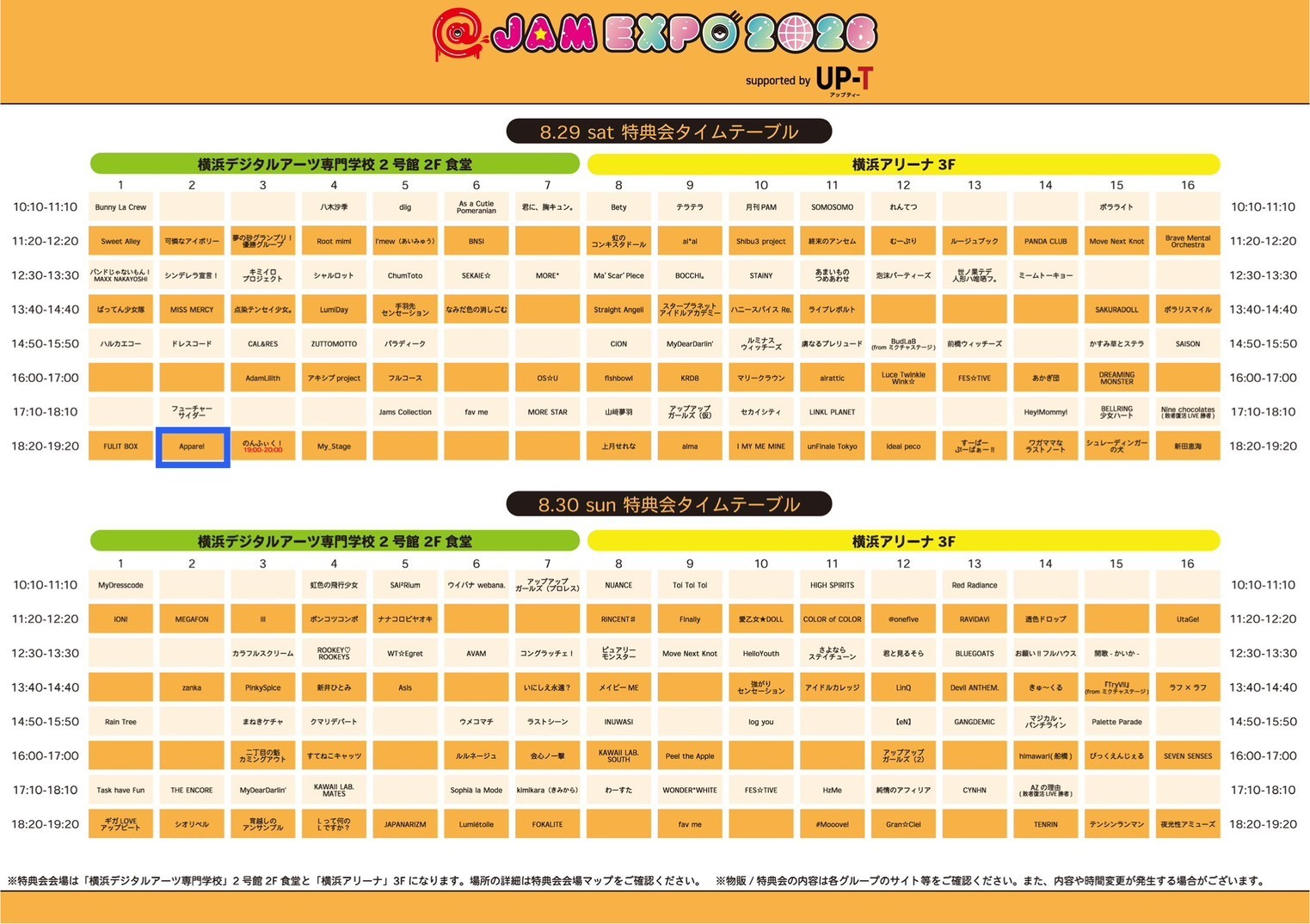Click the RAVIDAVI cell
1310x924 pixels.
point(975,619)
